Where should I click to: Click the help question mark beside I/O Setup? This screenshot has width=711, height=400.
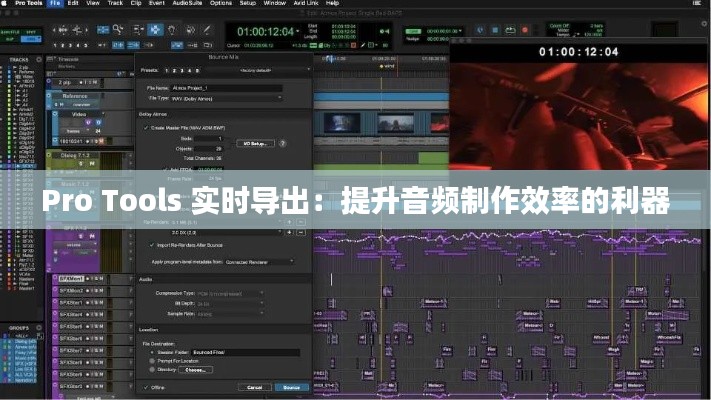[x=282, y=144]
